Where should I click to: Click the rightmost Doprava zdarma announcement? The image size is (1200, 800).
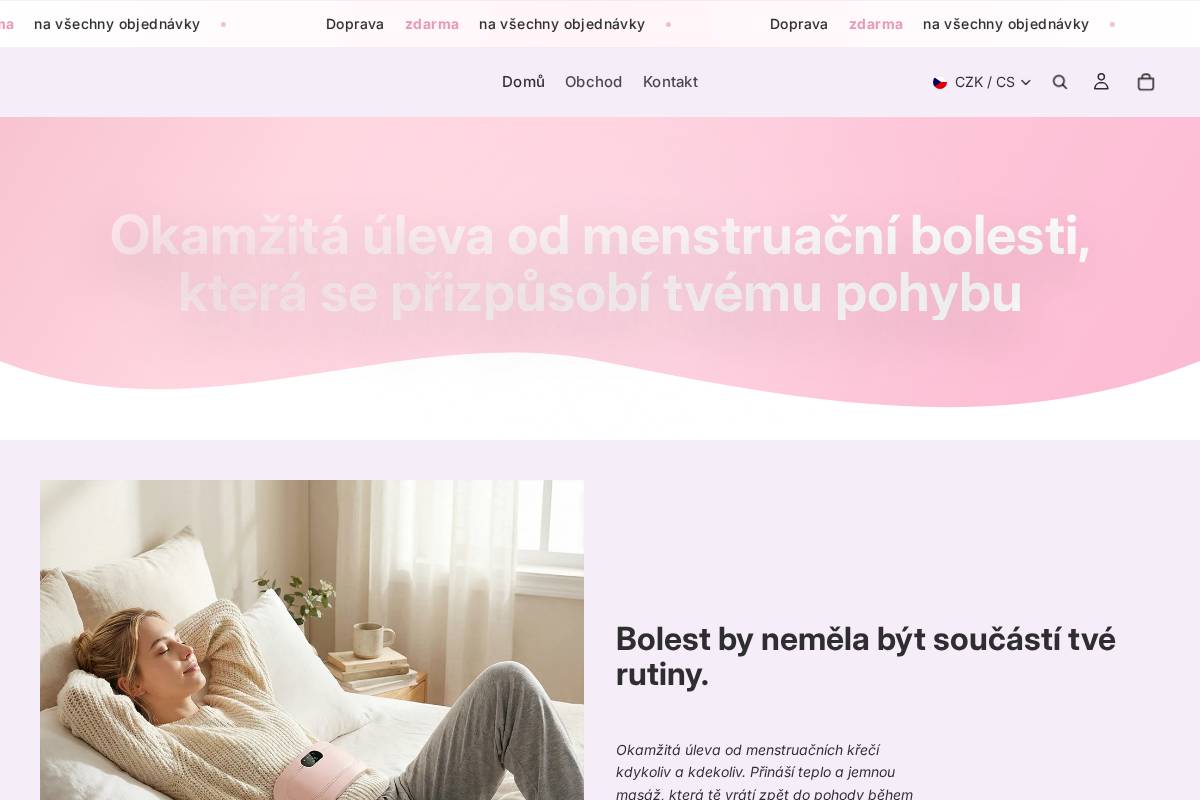pos(929,24)
